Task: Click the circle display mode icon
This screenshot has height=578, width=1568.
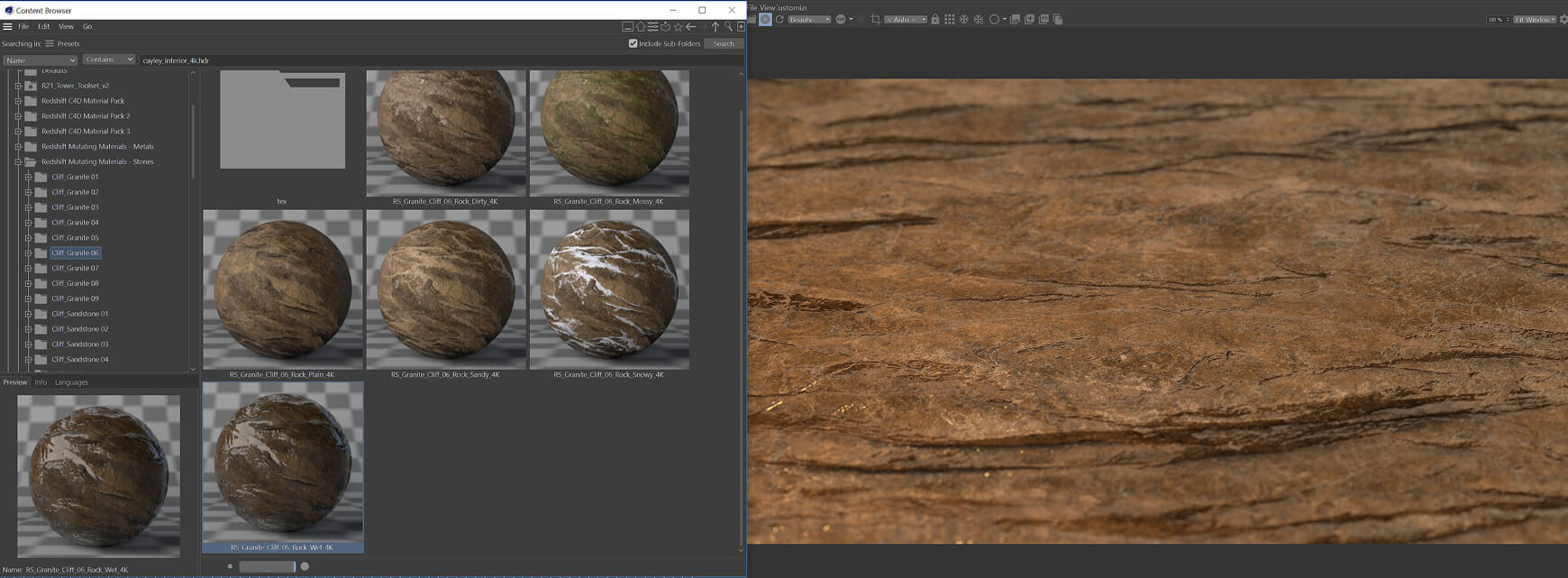Action: [x=994, y=19]
